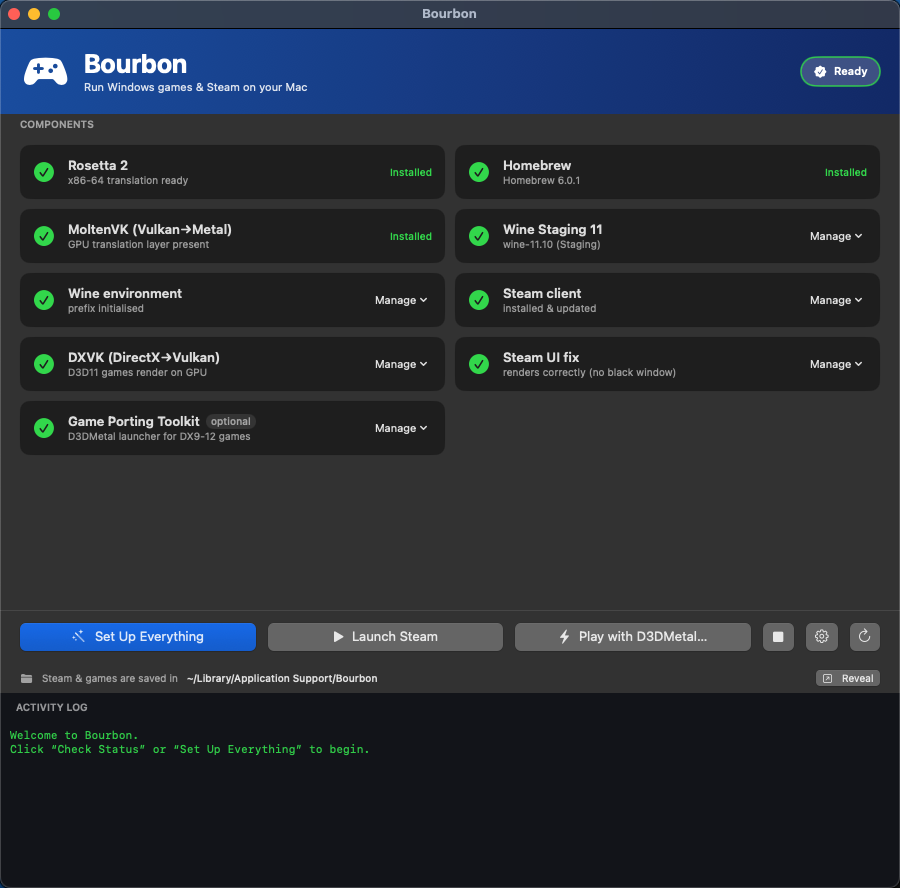Click the 'Welcome to Bourbon.' log line
The height and width of the screenshot is (888, 900).
click(74, 735)
